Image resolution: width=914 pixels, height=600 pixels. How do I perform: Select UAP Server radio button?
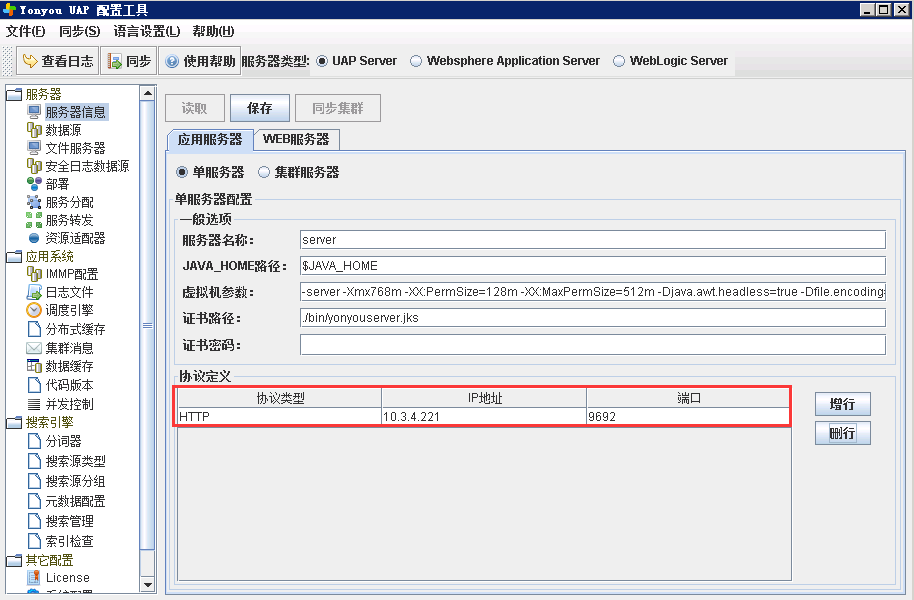[x=322, y=61]
